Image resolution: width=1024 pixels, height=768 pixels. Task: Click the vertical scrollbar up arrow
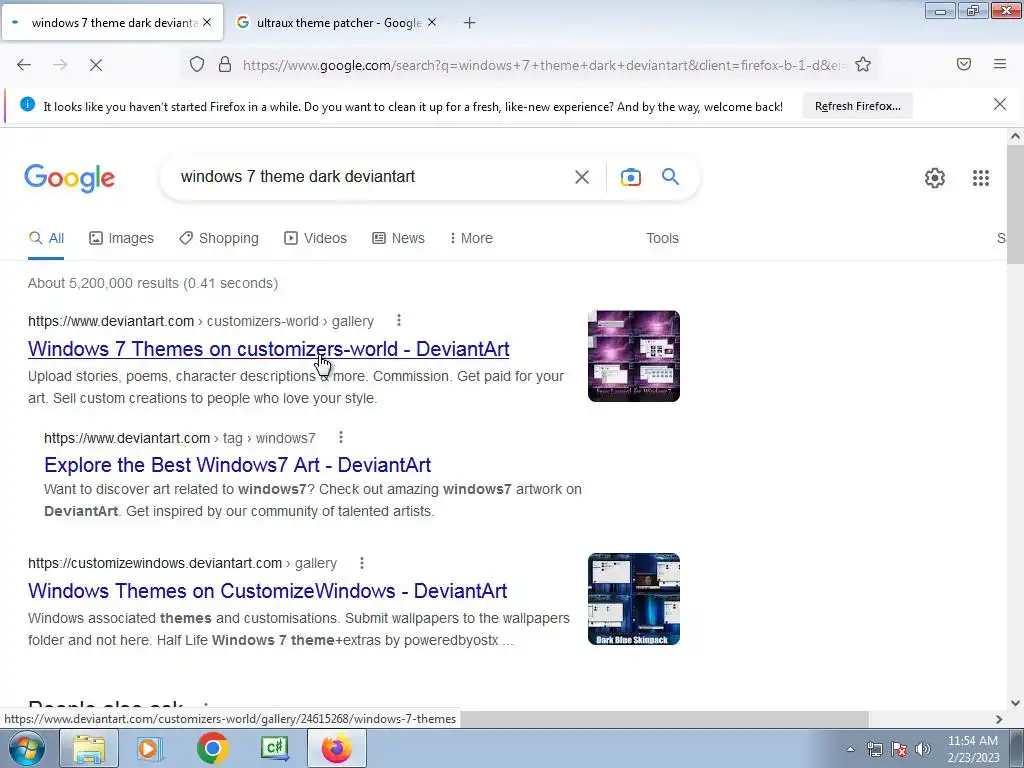click(1015, 136)
